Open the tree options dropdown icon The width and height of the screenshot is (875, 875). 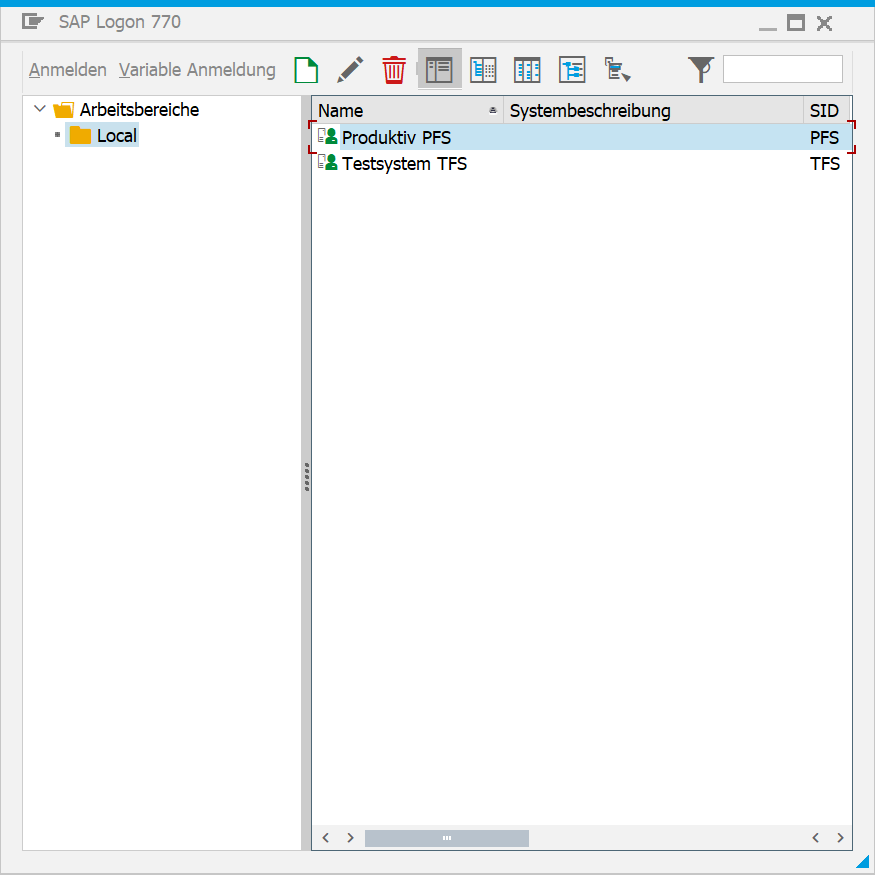tap(617, 70)
